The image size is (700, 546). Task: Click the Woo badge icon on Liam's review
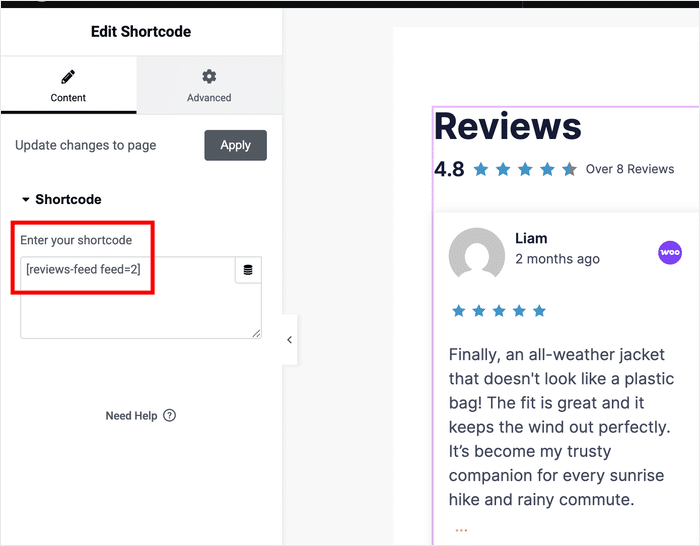point(670,253)
